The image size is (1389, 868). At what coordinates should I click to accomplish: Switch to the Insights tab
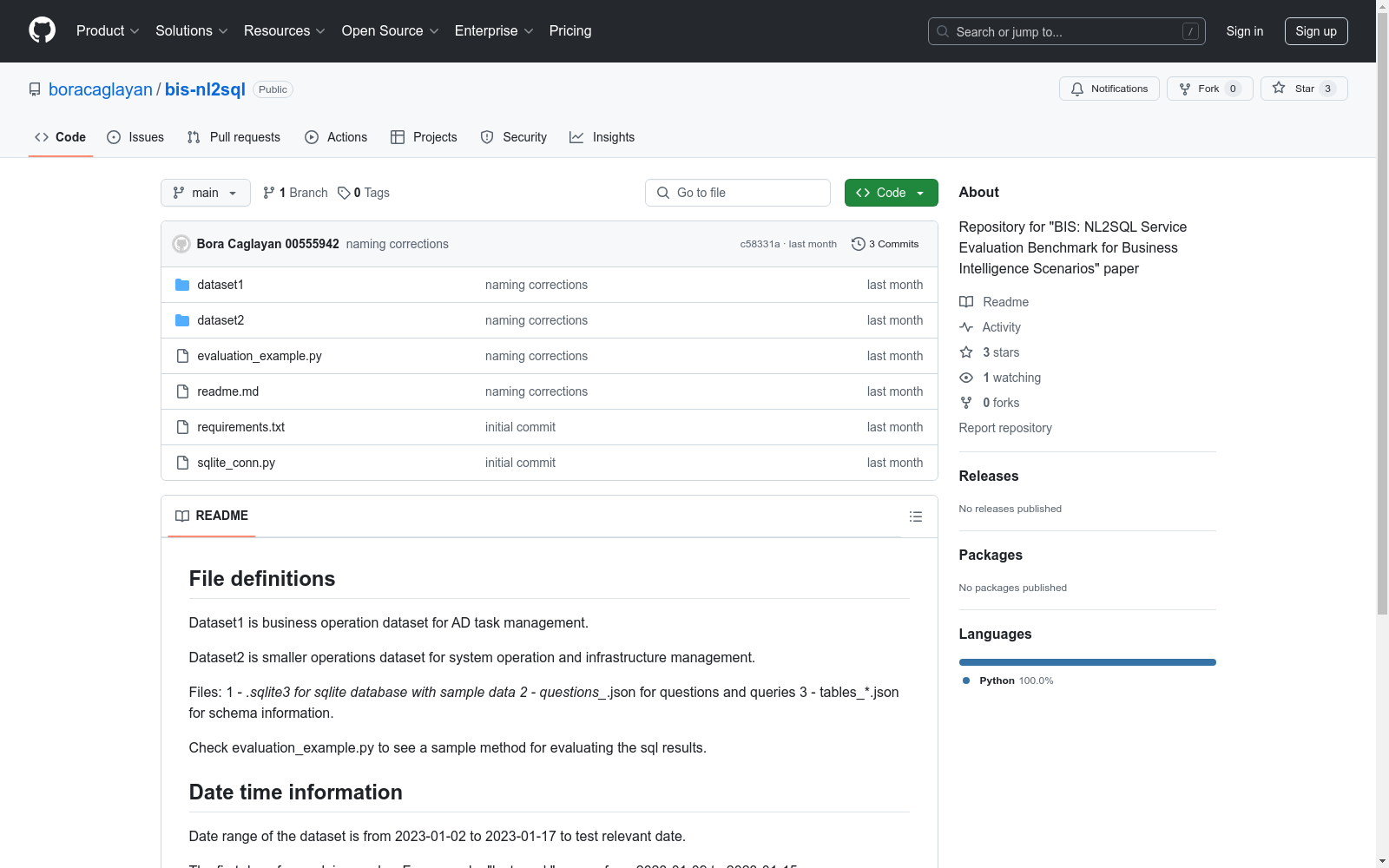tap(602, 137)
